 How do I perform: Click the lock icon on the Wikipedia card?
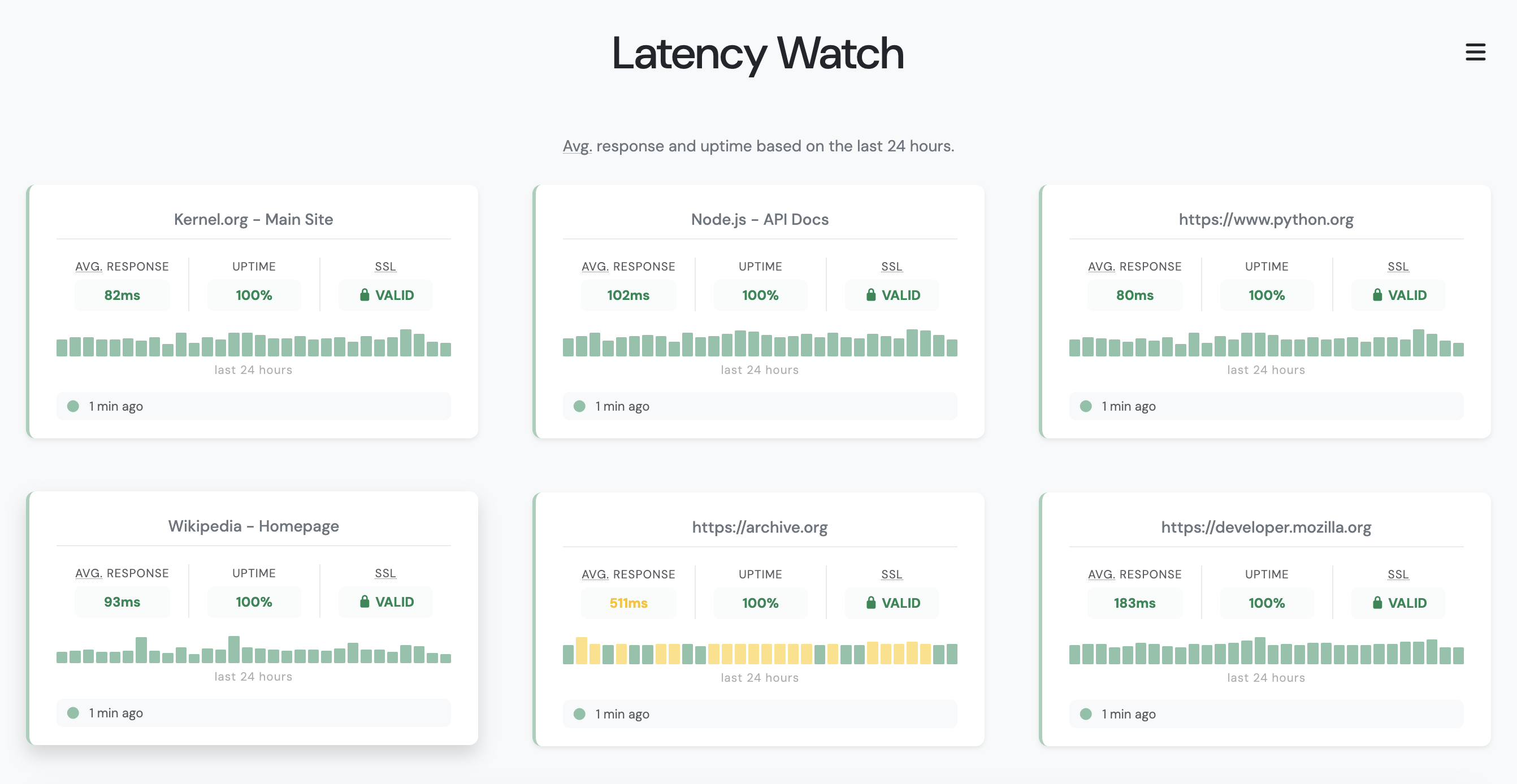(365, 602)
